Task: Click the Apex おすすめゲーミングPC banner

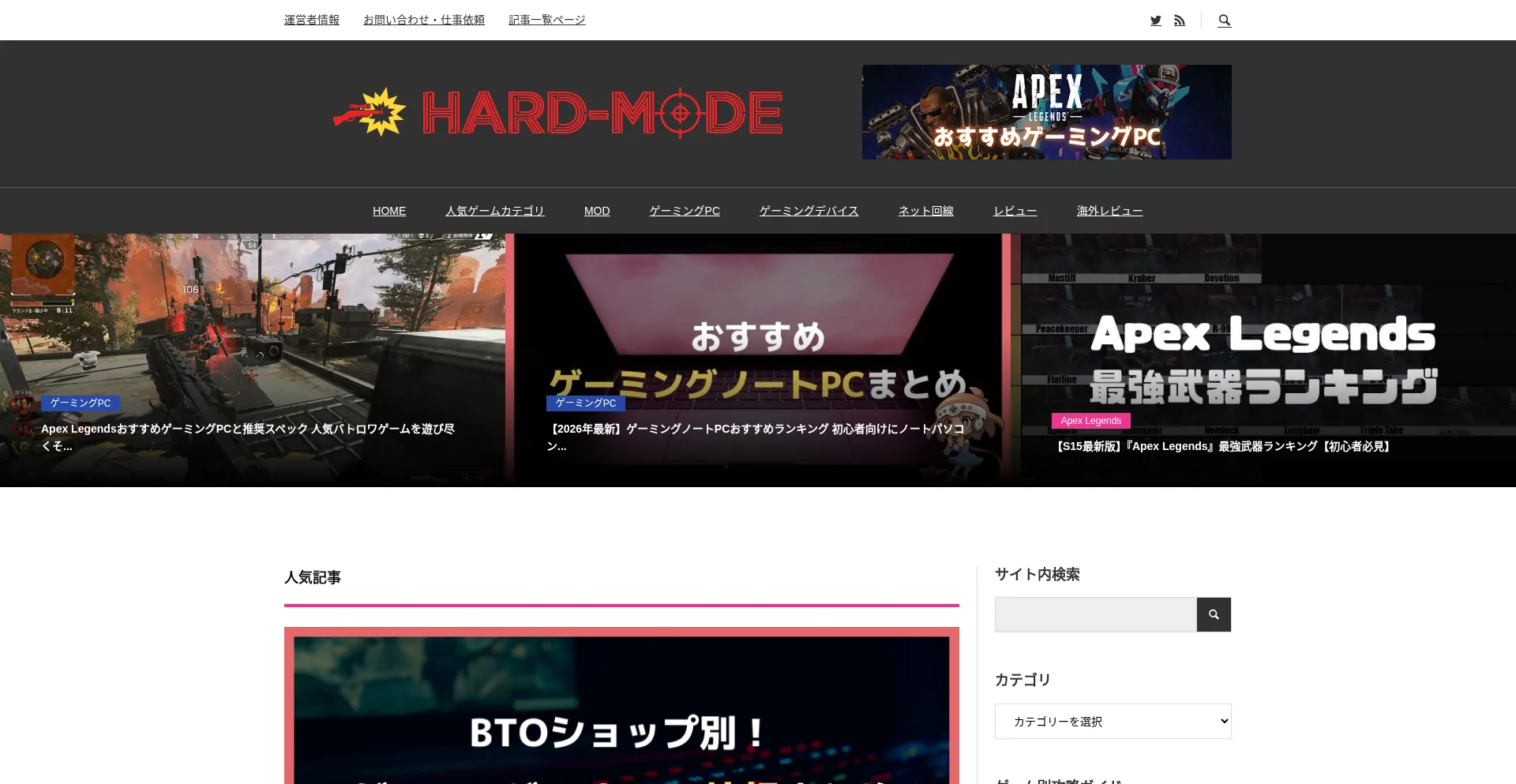Action: [1047, 112]
